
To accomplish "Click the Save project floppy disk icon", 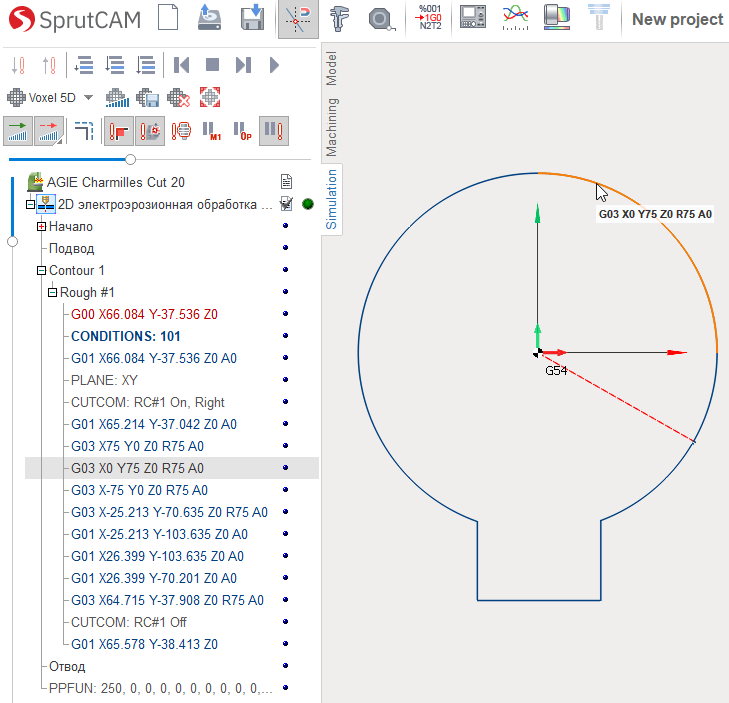I will pos(252,18).
